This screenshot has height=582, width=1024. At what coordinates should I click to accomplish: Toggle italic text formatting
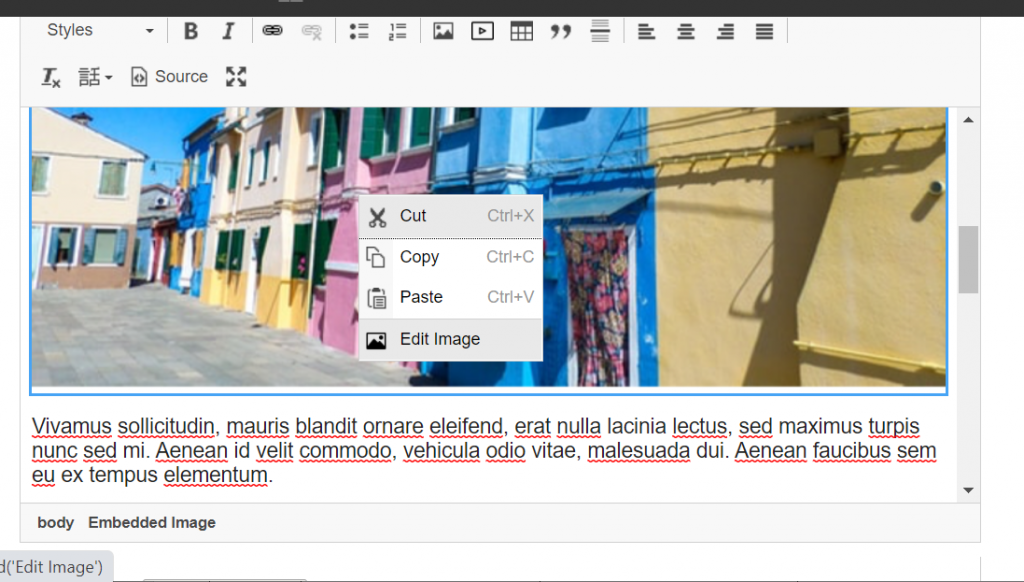pos(228,31)
